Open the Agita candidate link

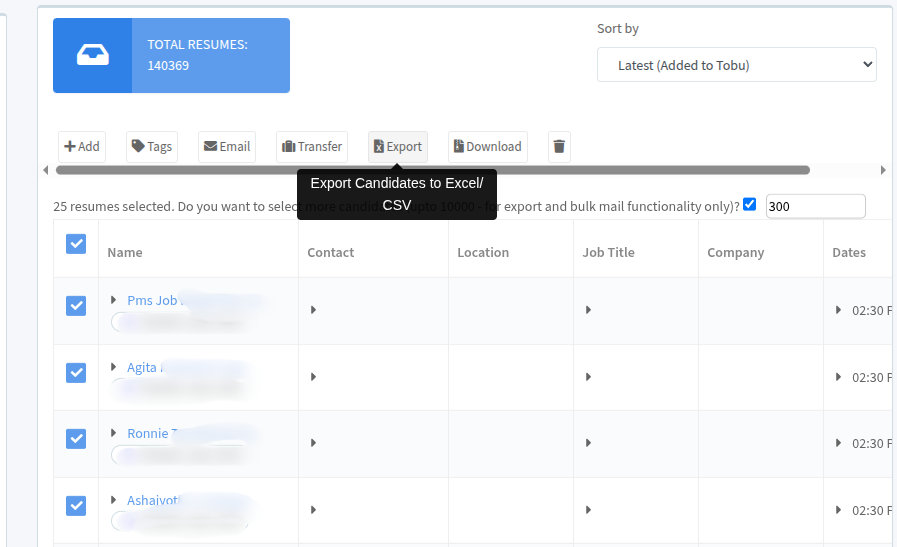[x=142, y=367]
